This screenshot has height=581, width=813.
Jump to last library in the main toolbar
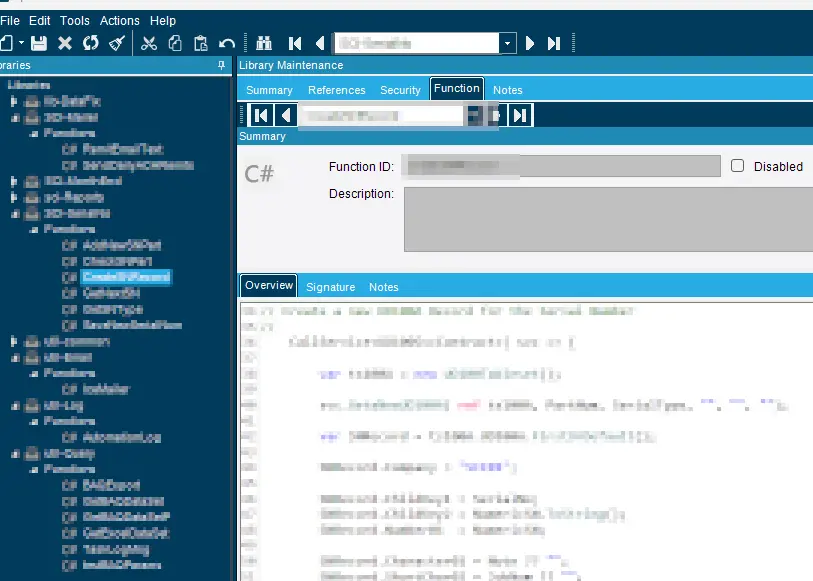coord(554,43)
